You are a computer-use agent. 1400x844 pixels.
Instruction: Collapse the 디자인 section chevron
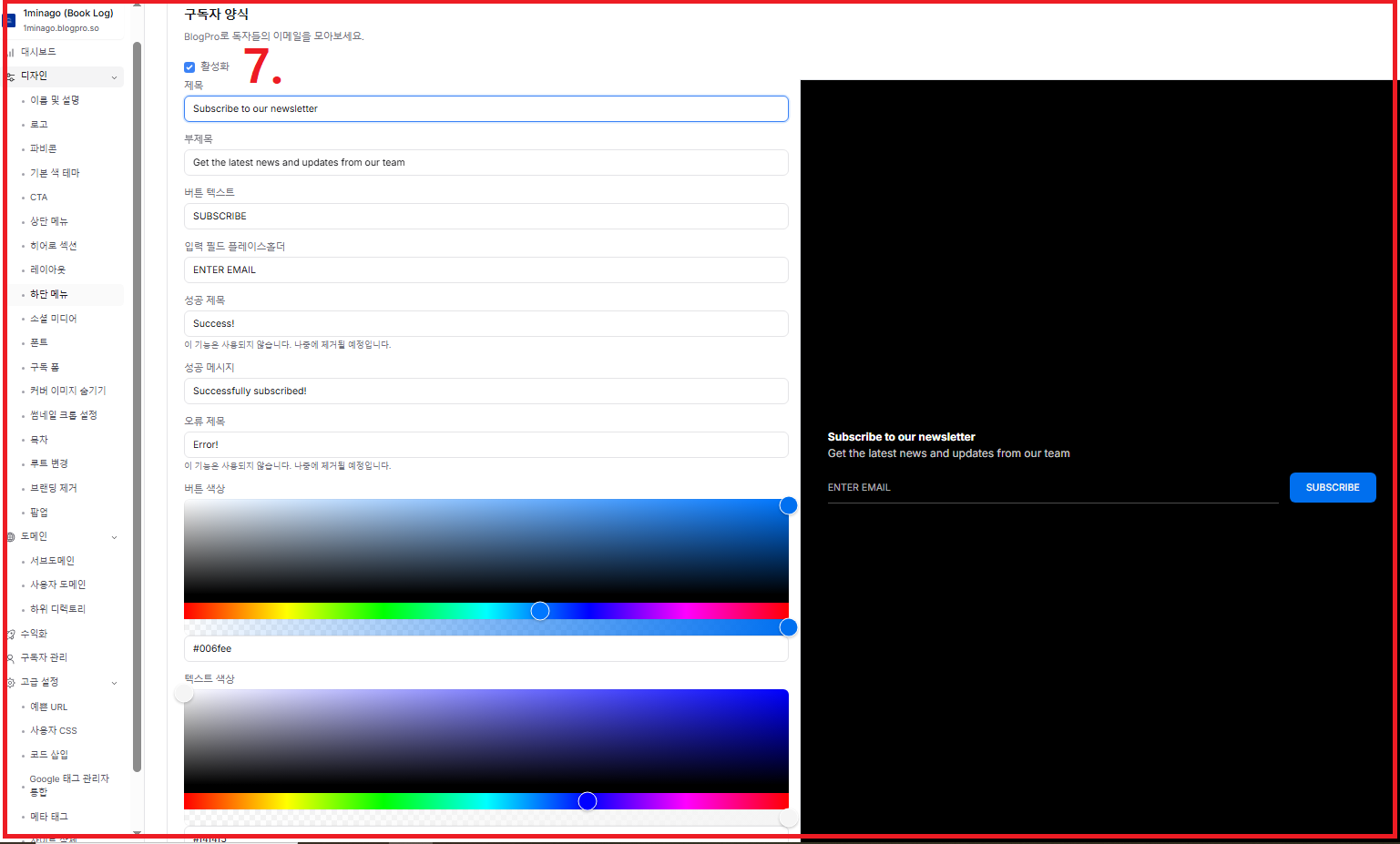[114, 77]
